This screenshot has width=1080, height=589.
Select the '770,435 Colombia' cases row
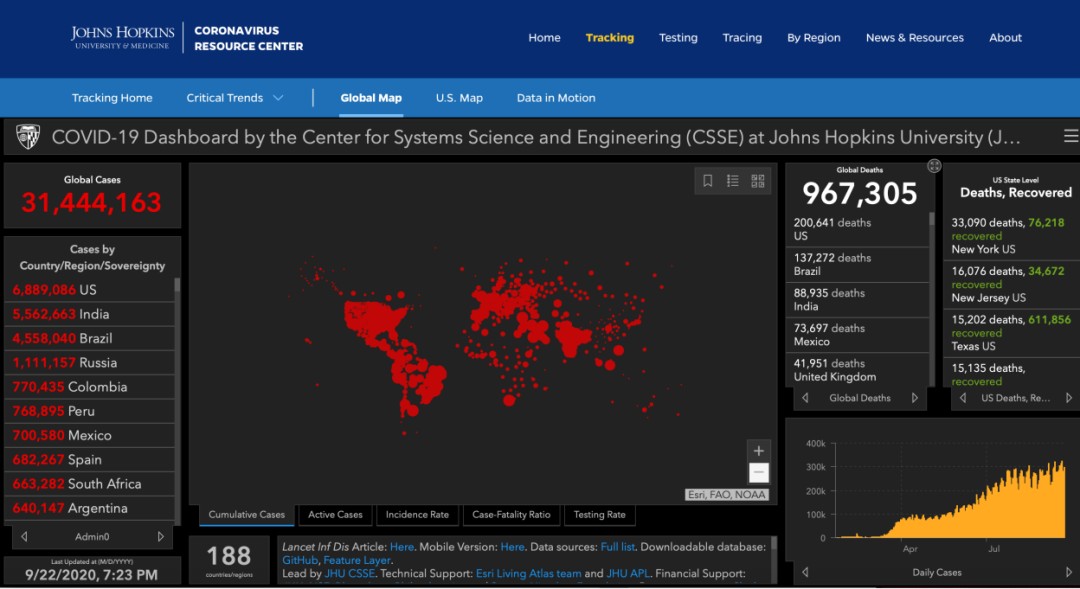tap(90, 387)
